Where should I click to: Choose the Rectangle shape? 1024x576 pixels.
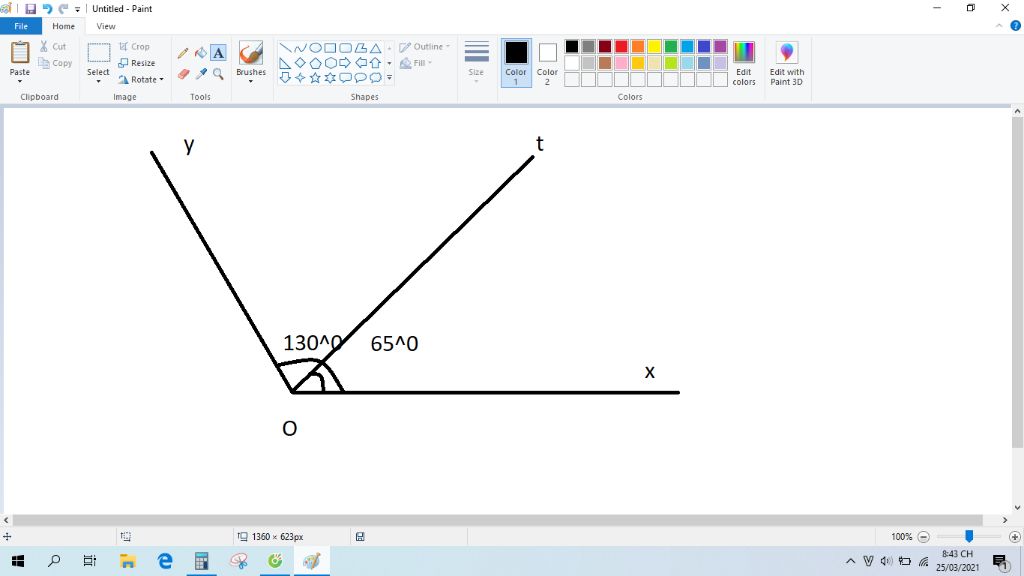pos(330,48)
